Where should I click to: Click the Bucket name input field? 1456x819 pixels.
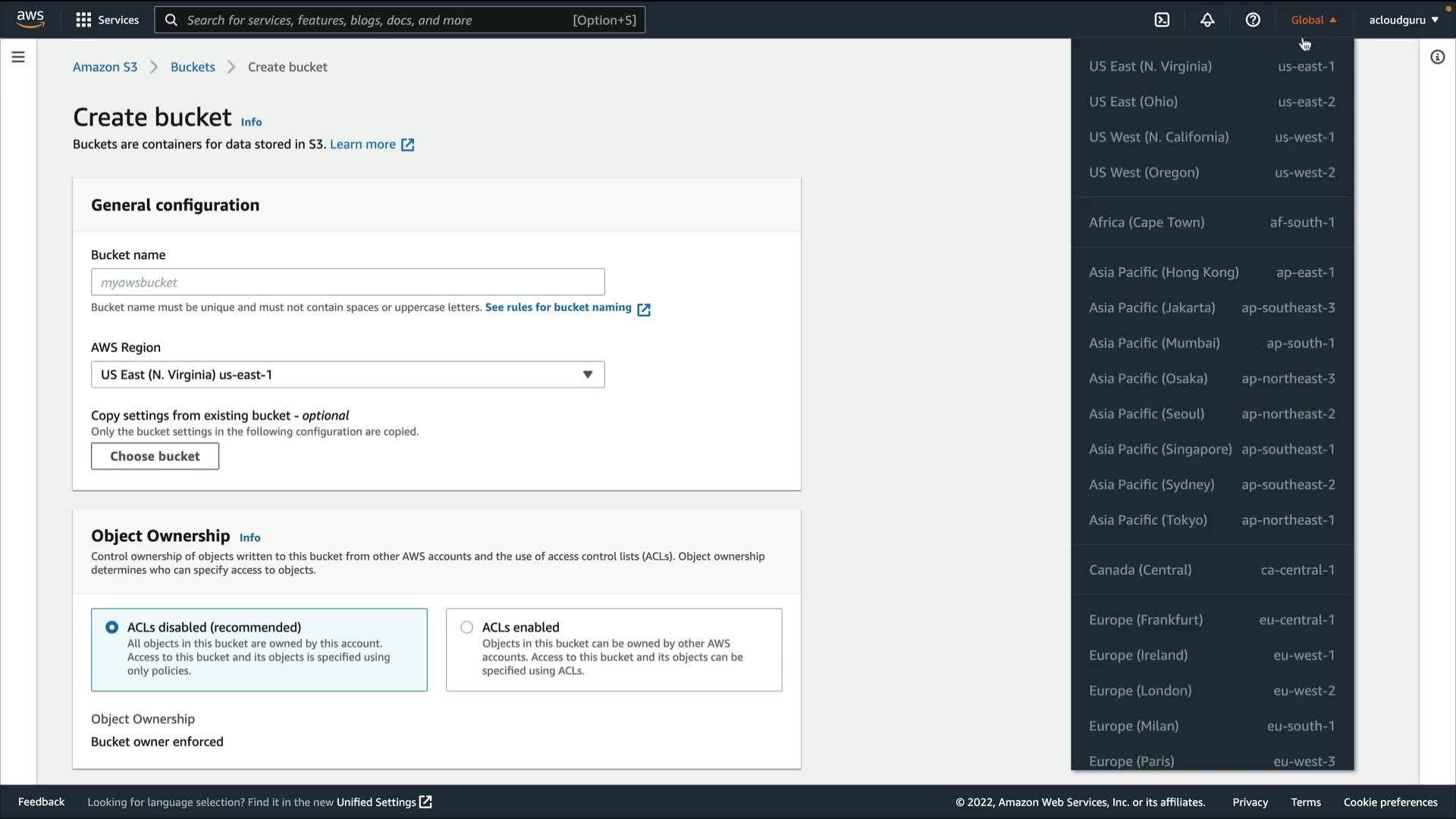[x=347, y=282]
